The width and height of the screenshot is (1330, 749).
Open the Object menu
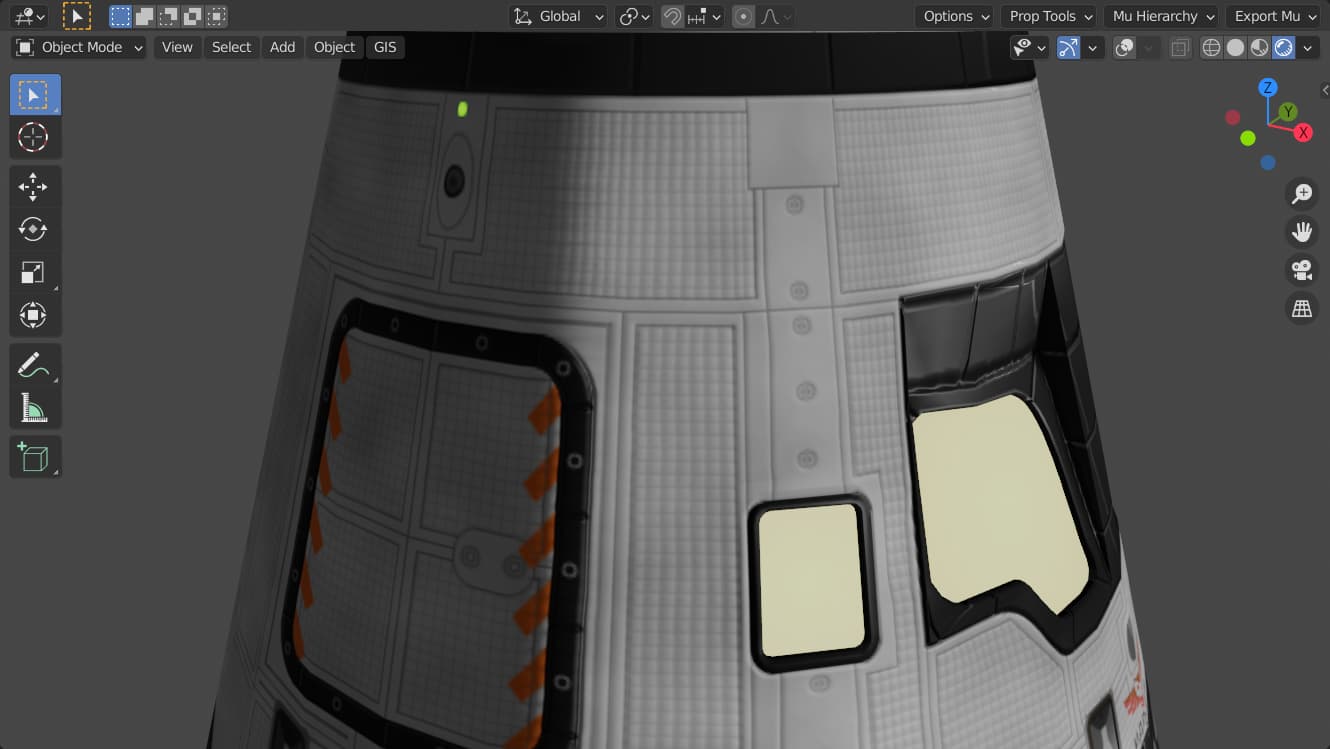(334, 47)
